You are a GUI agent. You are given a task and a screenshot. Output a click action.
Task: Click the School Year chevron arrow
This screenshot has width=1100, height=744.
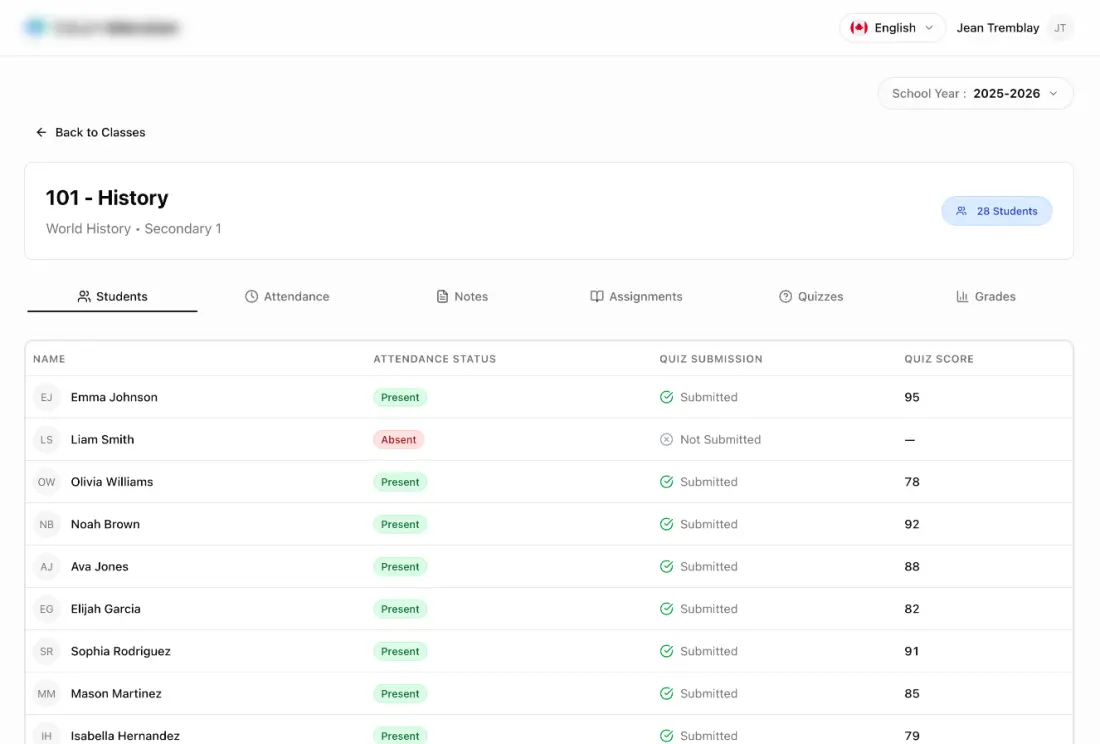click(1053, 93)
